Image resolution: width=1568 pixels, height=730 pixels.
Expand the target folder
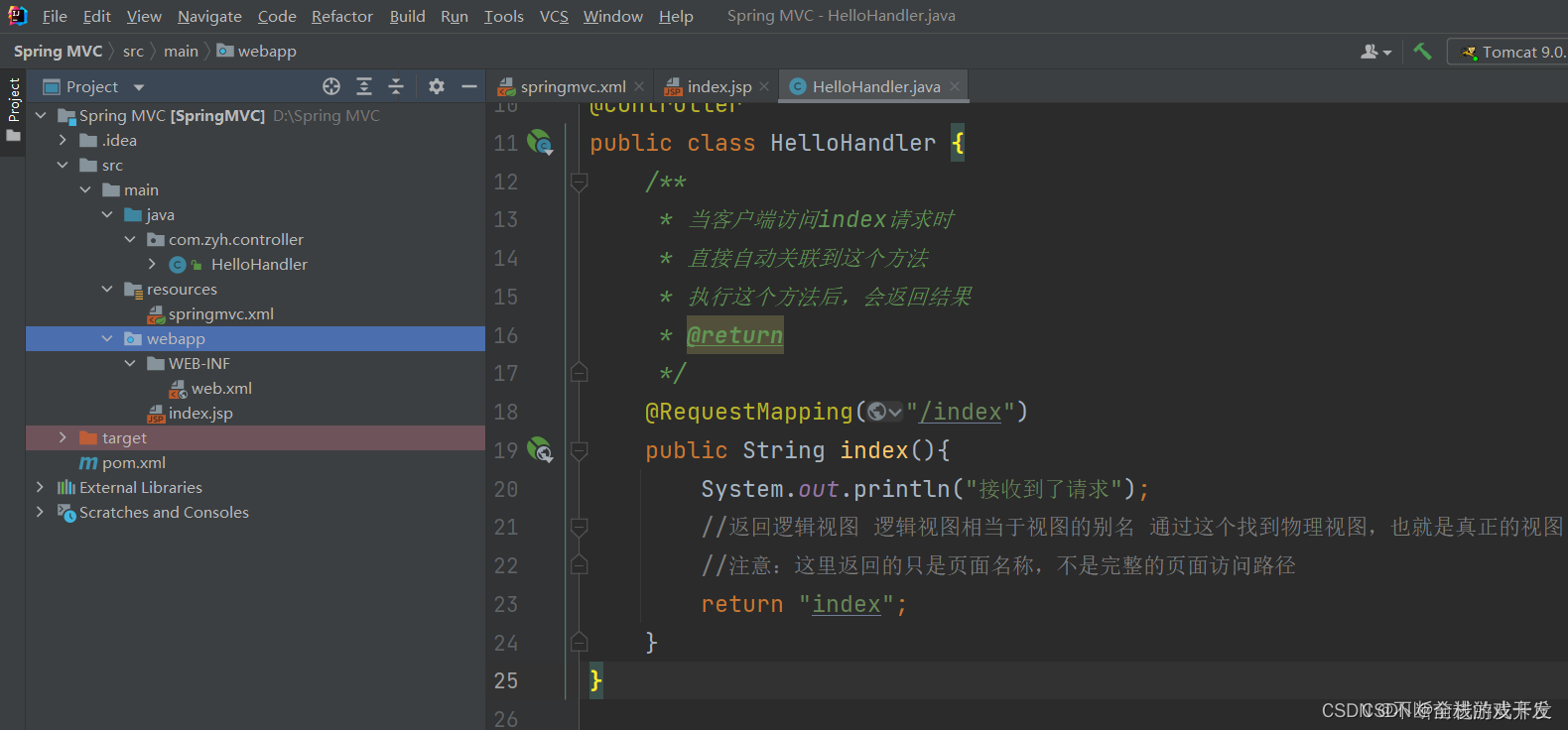[x=63, y=438]
